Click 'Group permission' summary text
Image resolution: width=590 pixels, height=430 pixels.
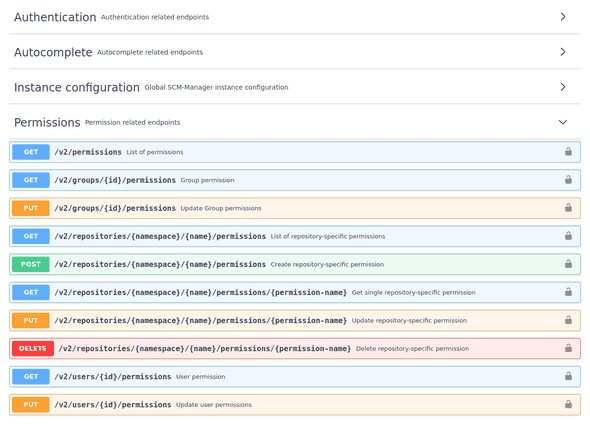(x=207, y=180)
